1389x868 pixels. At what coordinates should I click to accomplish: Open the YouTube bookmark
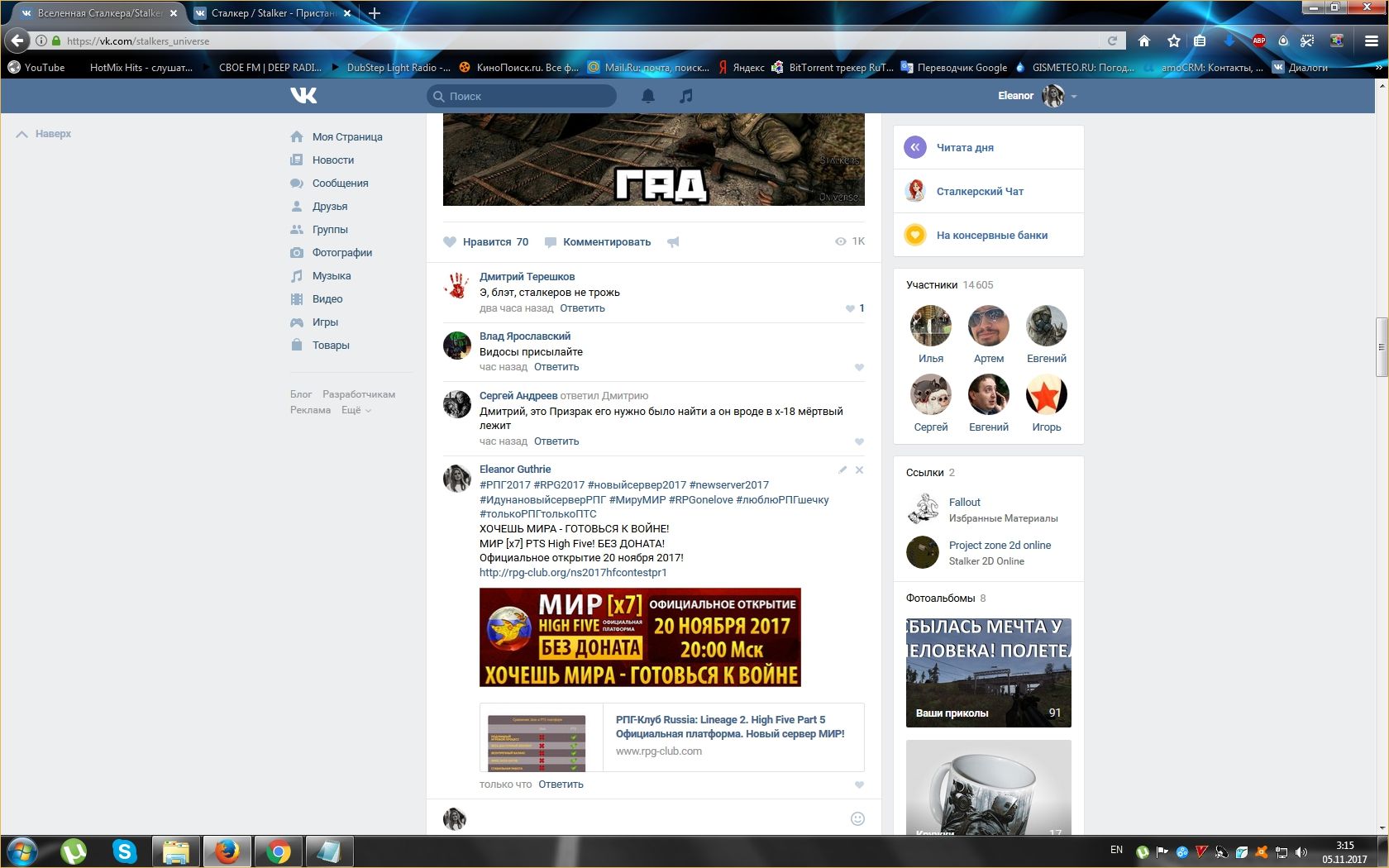tap(36, 68)
